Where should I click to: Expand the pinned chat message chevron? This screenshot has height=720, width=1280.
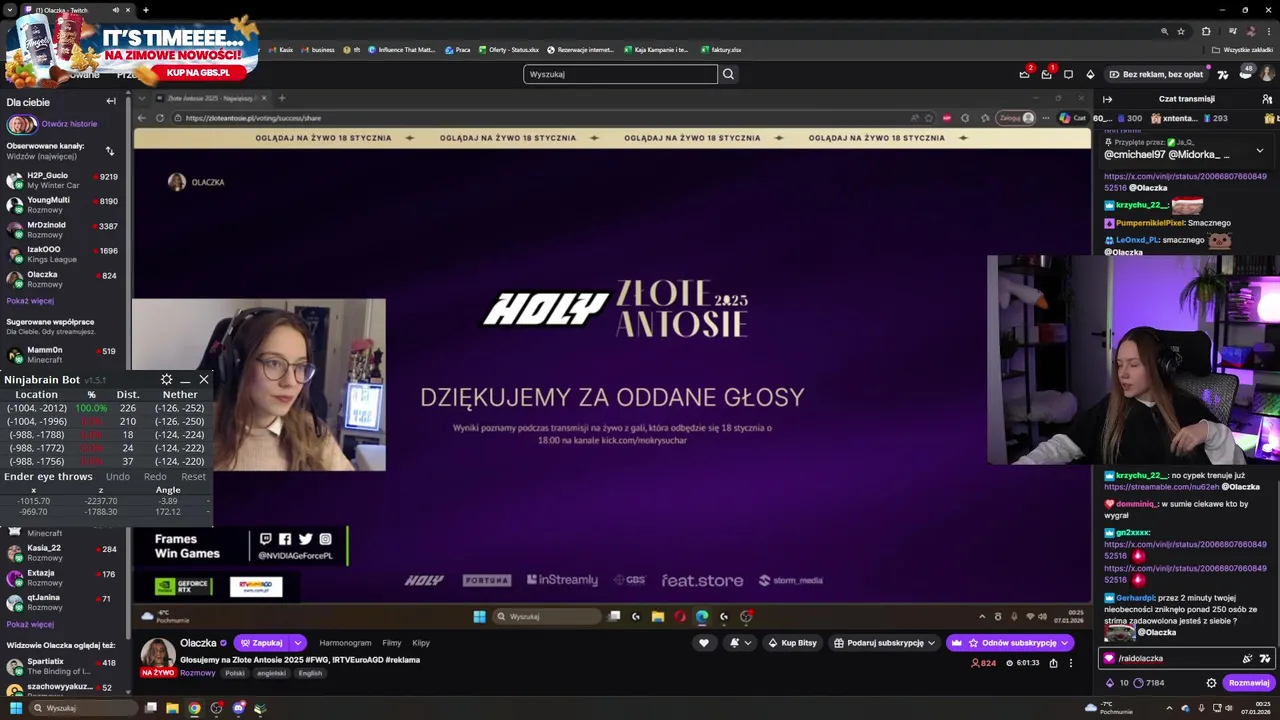pyautogui.click(x=1259, y=150)
